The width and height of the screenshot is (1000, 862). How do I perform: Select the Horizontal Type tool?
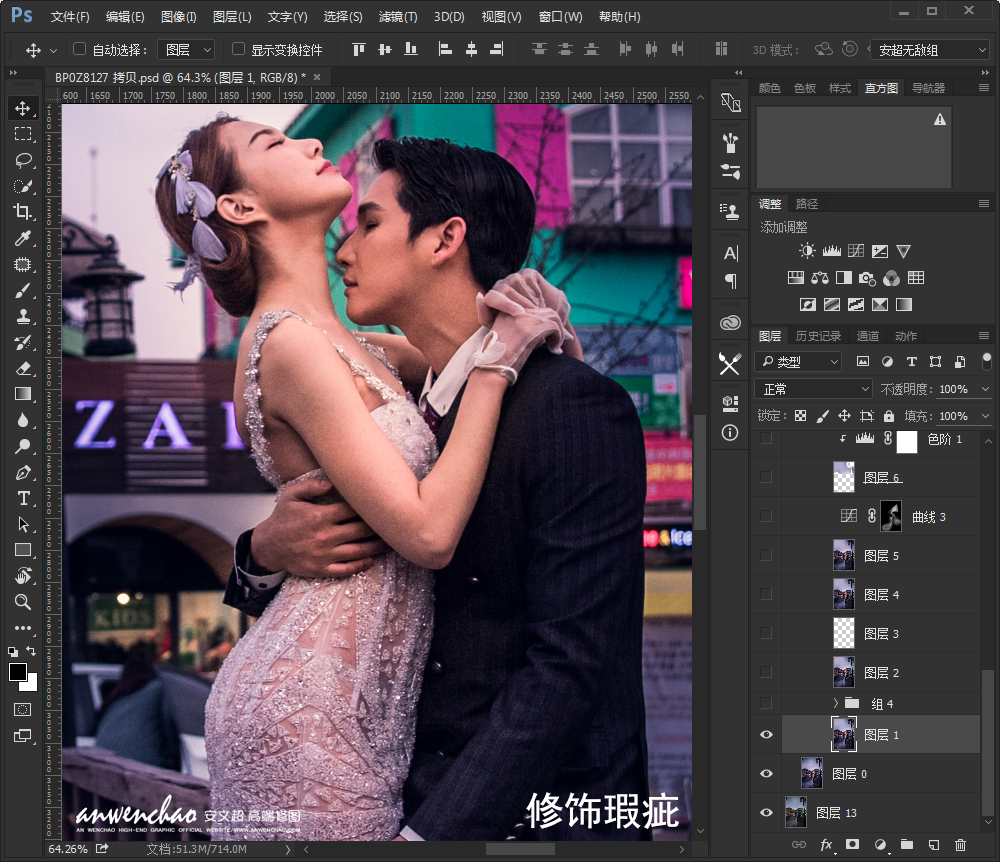(23, 499)
